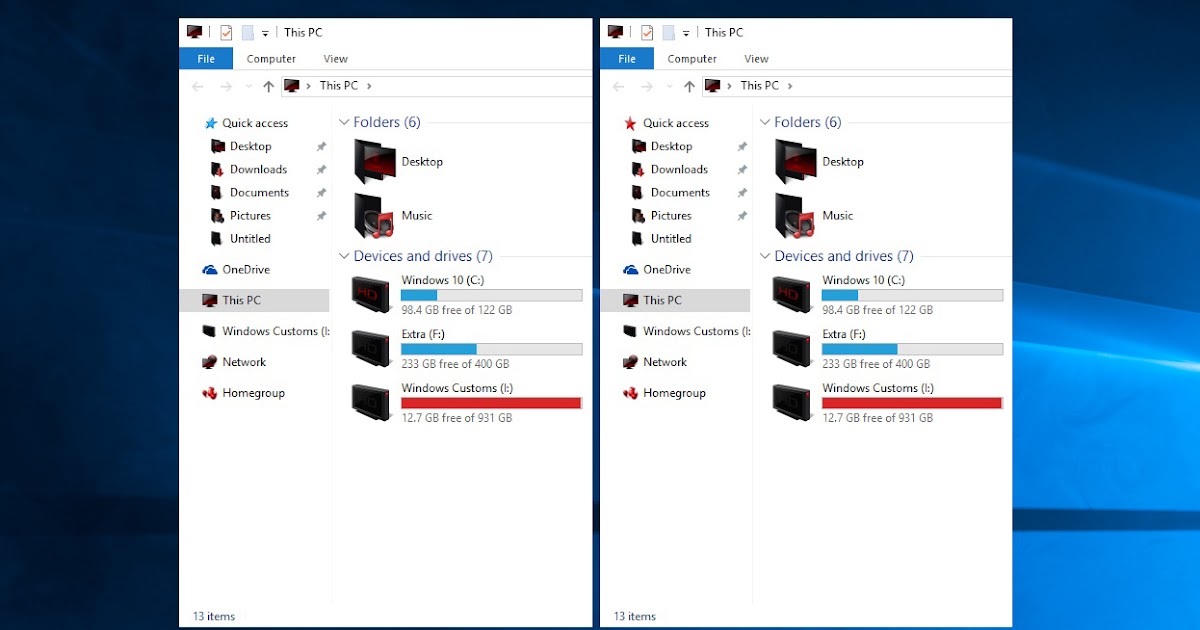Collapse Devices and drives (7) in right window

[765, 257]
